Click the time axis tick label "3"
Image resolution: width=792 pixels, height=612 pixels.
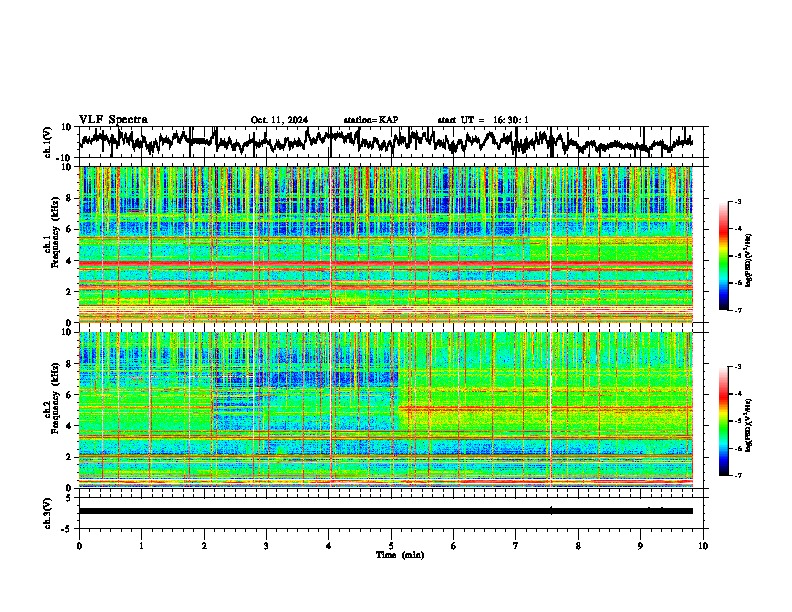[266, 546]
